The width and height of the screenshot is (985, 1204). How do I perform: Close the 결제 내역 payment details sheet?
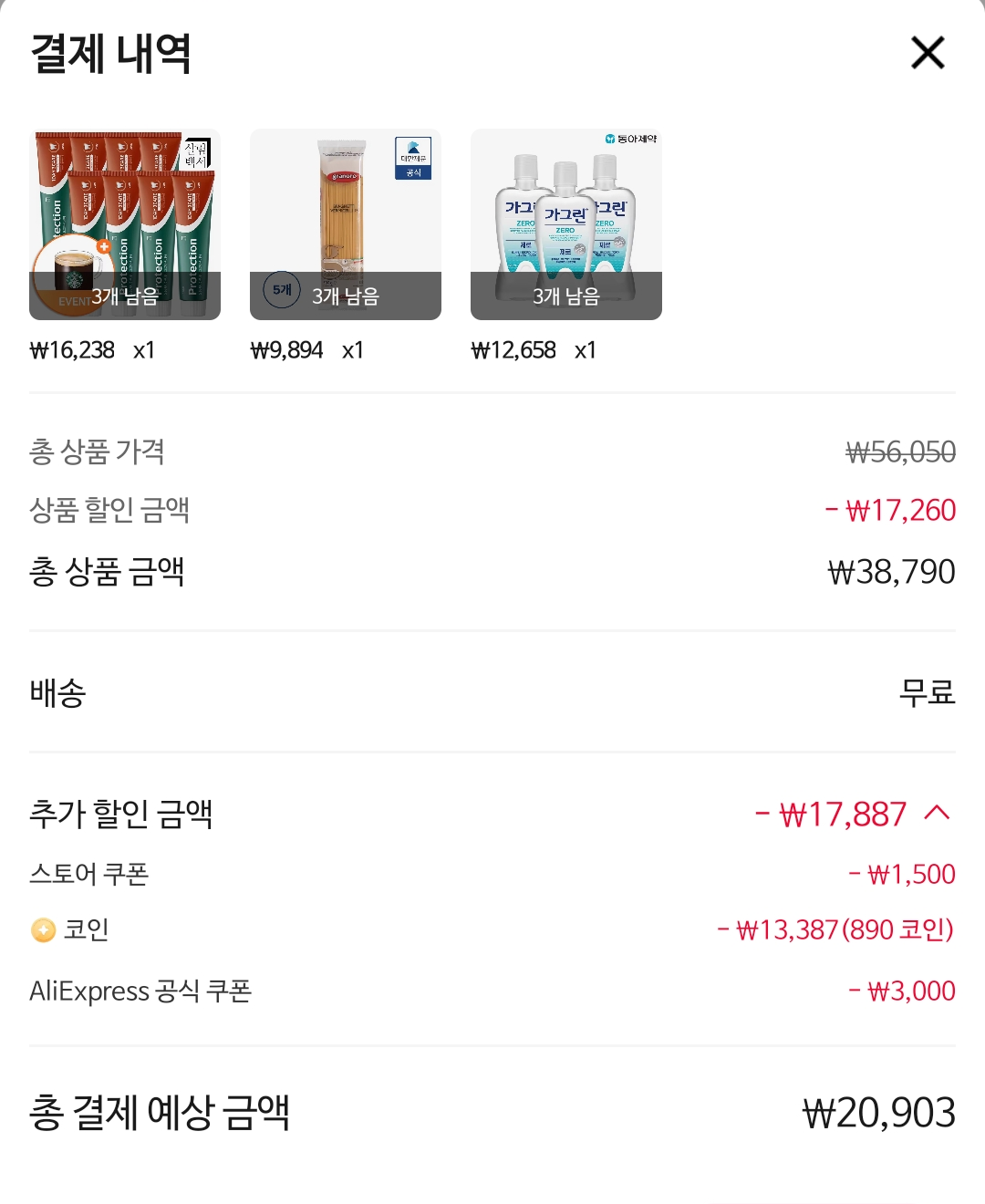pyautogui.click(x=928, y=53)
